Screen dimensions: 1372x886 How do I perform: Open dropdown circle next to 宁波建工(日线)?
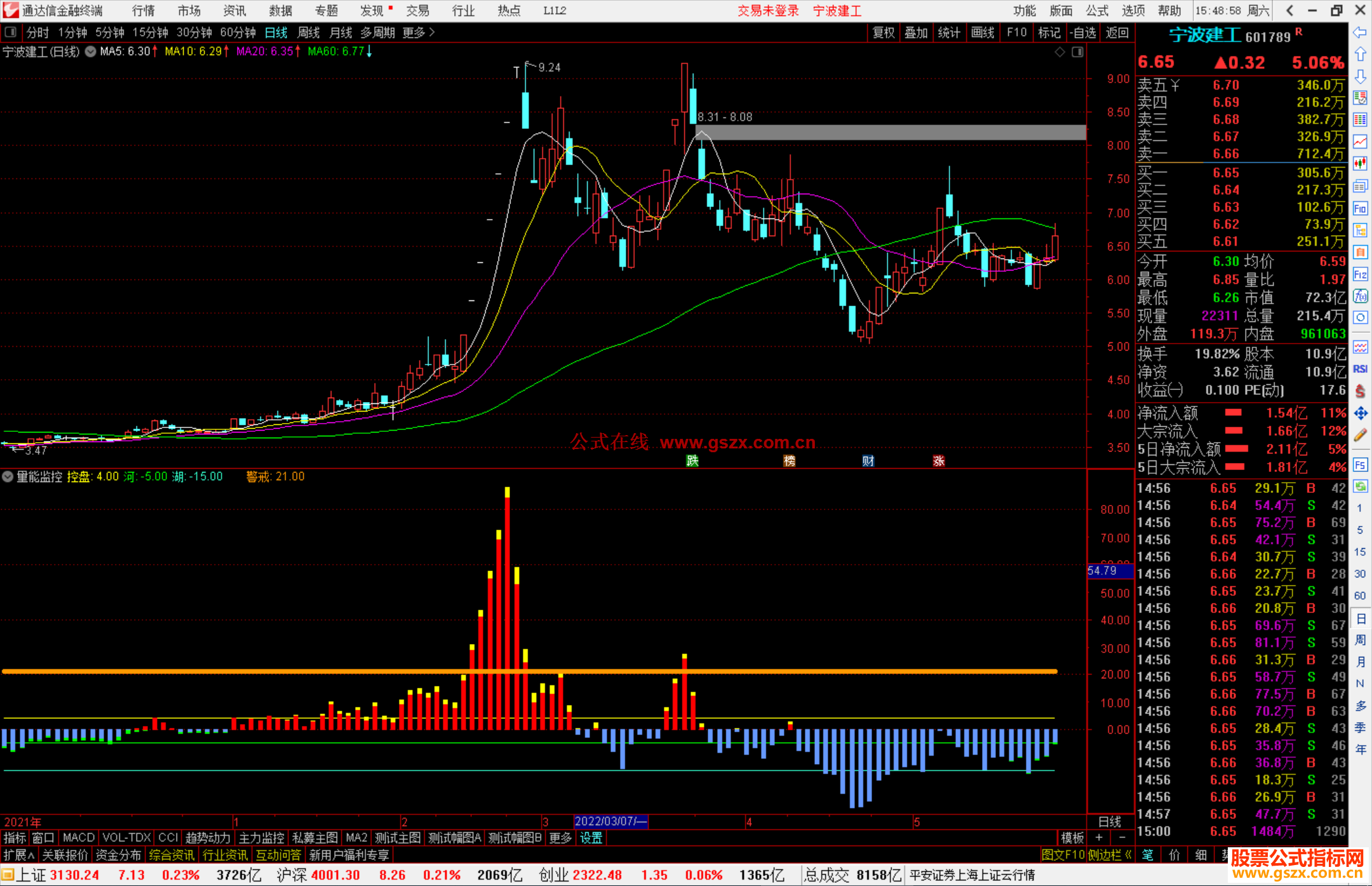91,52
